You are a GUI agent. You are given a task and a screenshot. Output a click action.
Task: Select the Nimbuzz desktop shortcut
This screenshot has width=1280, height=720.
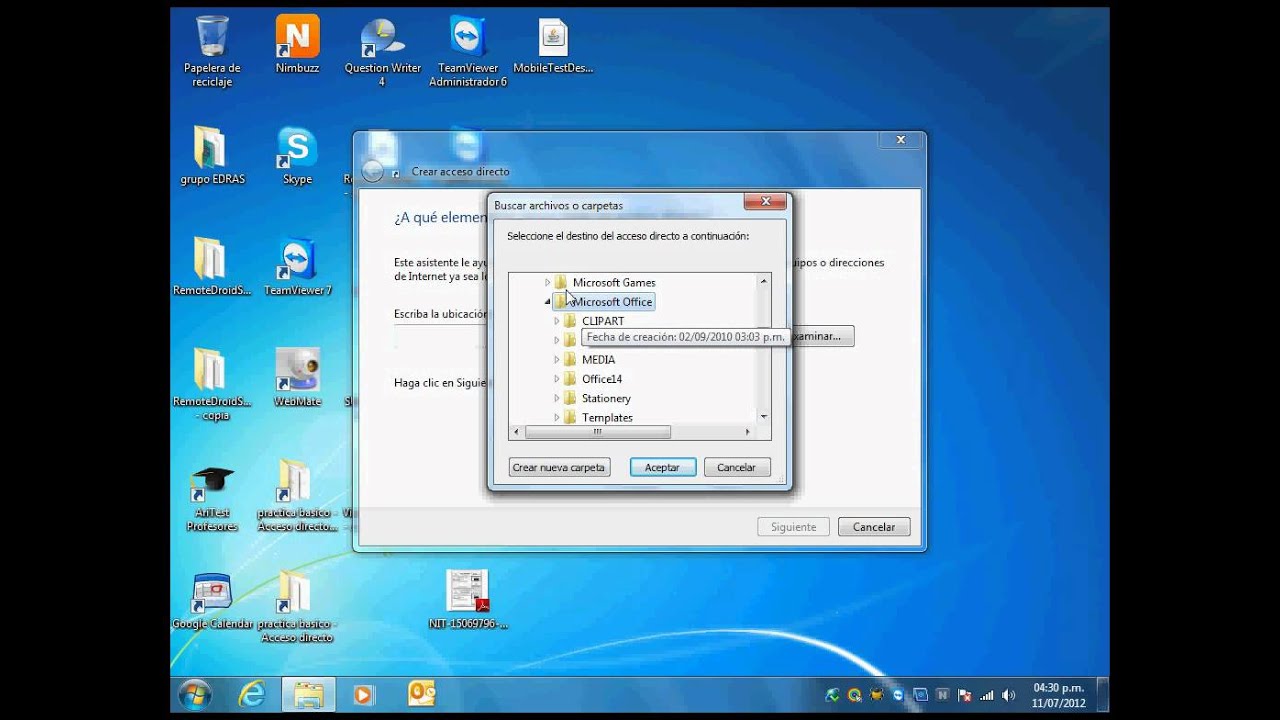coord(297,46)
